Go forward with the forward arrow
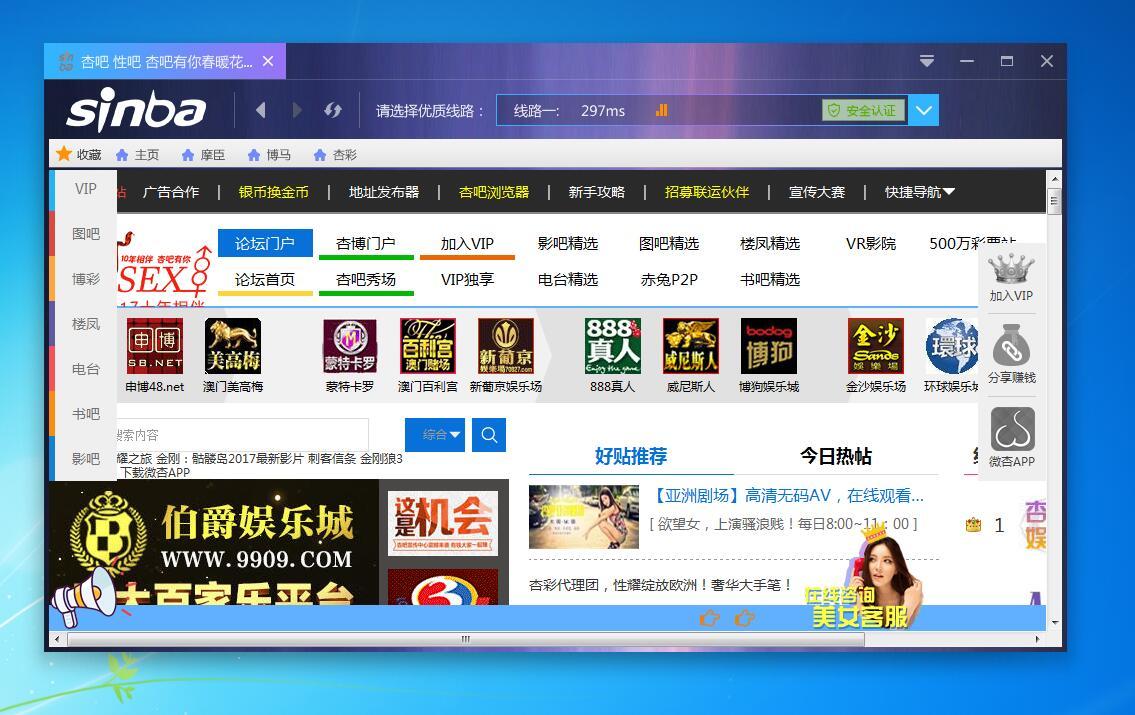This screenshot has height=715, width=1135. click(297, 111)
